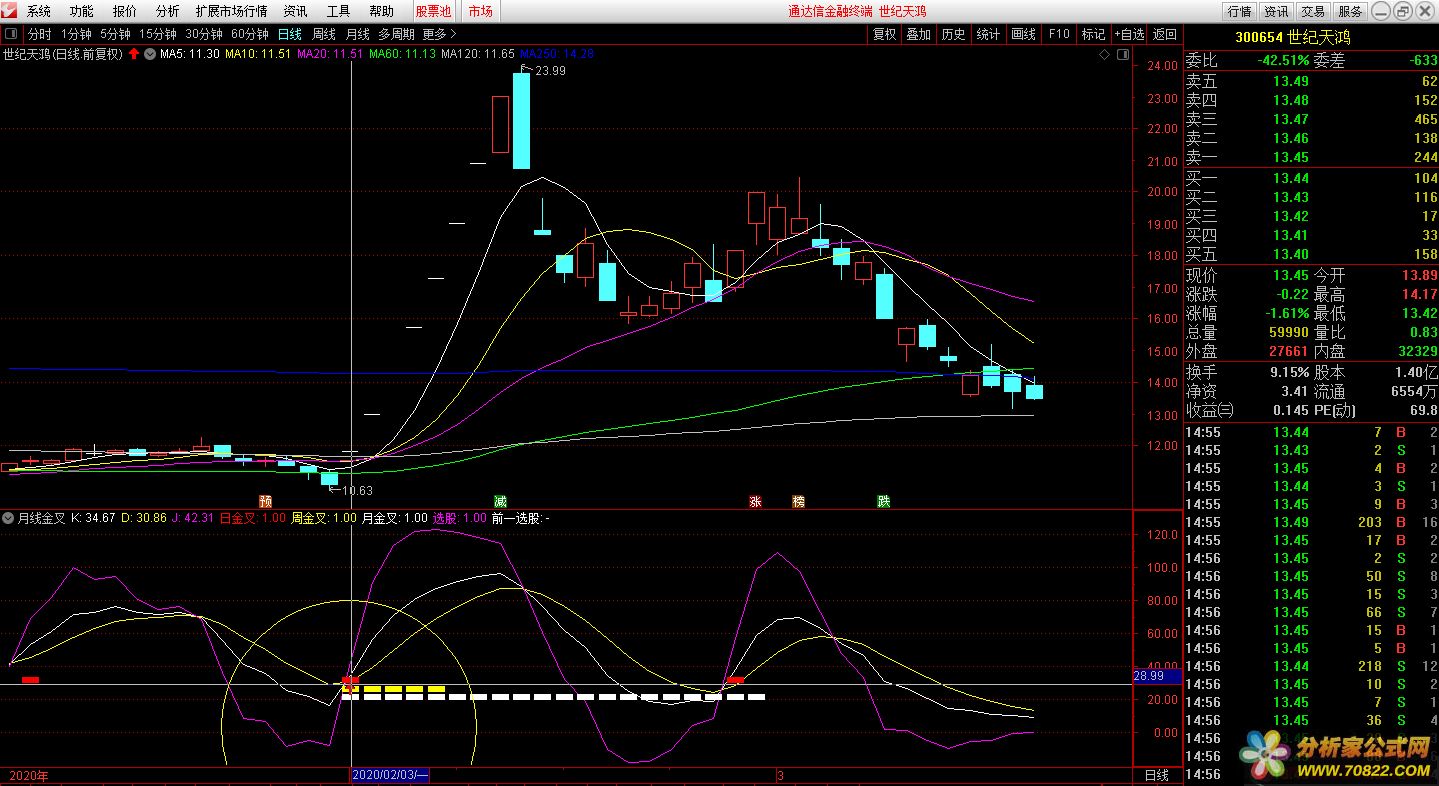Click the 历史 toolbar button
The height and width of the screenshot is (786, 1439).
[x=953, y=34]
